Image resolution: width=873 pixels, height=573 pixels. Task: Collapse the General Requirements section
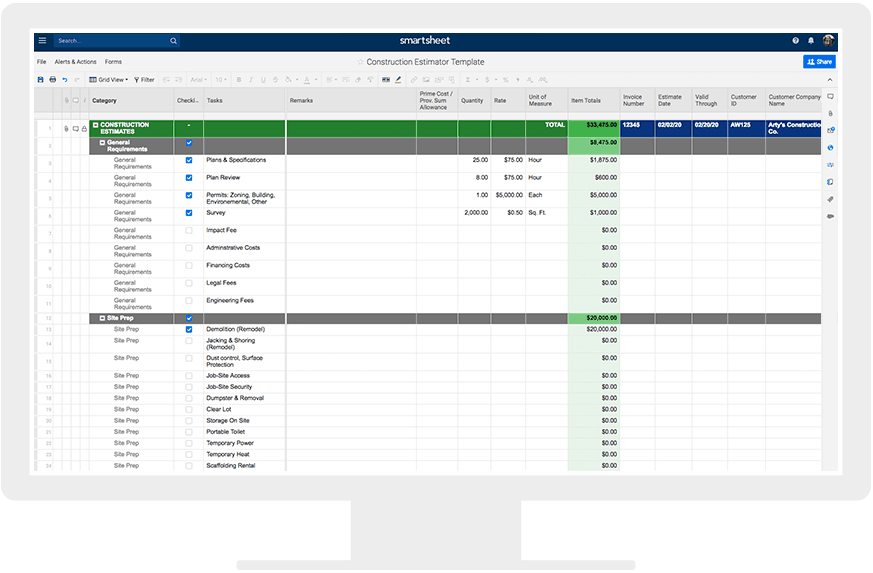click(x=102, y=143)
